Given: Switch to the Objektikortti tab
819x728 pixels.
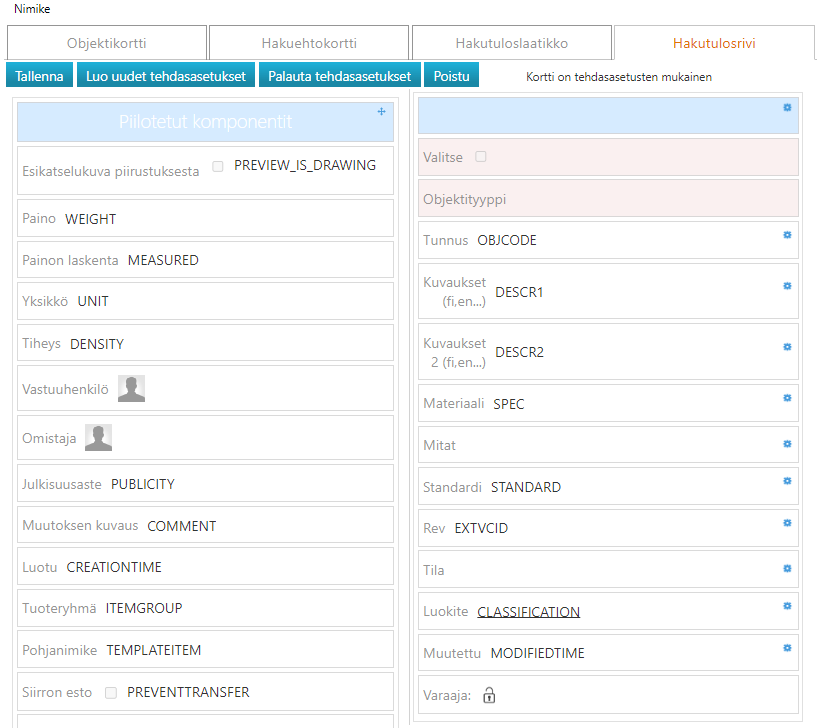Looking at the screenshot, I should point(107,43).
